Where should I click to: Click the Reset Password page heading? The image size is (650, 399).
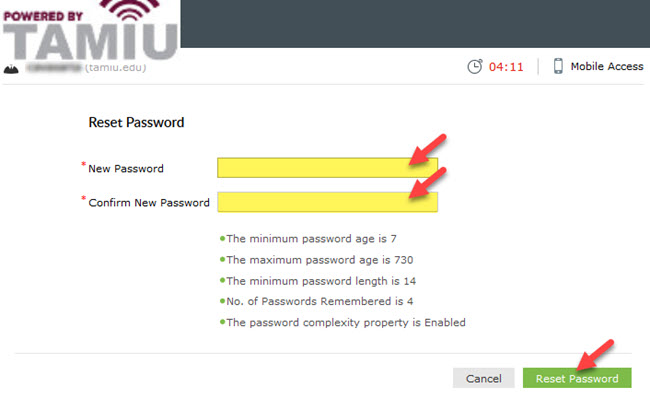pos(136,122)
